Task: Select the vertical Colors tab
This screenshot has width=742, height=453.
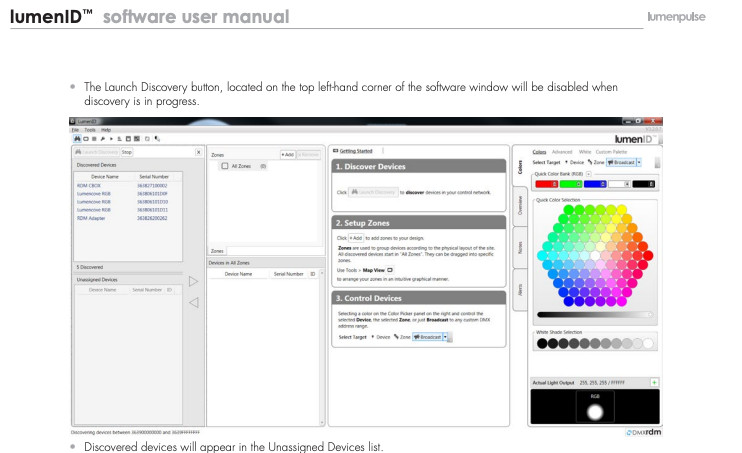Action: tap(520, 167)
